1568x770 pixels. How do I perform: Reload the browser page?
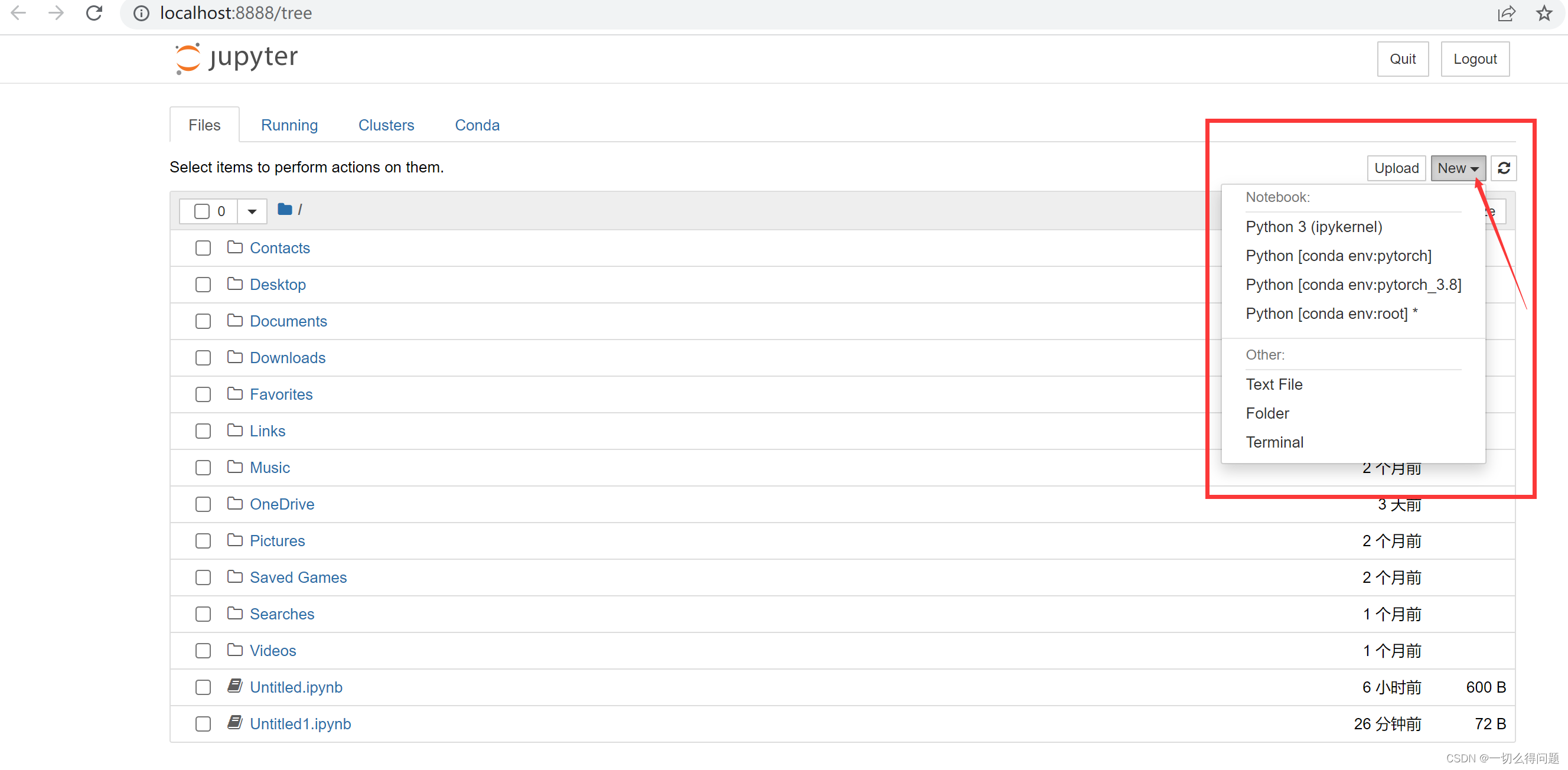[94, 13]
